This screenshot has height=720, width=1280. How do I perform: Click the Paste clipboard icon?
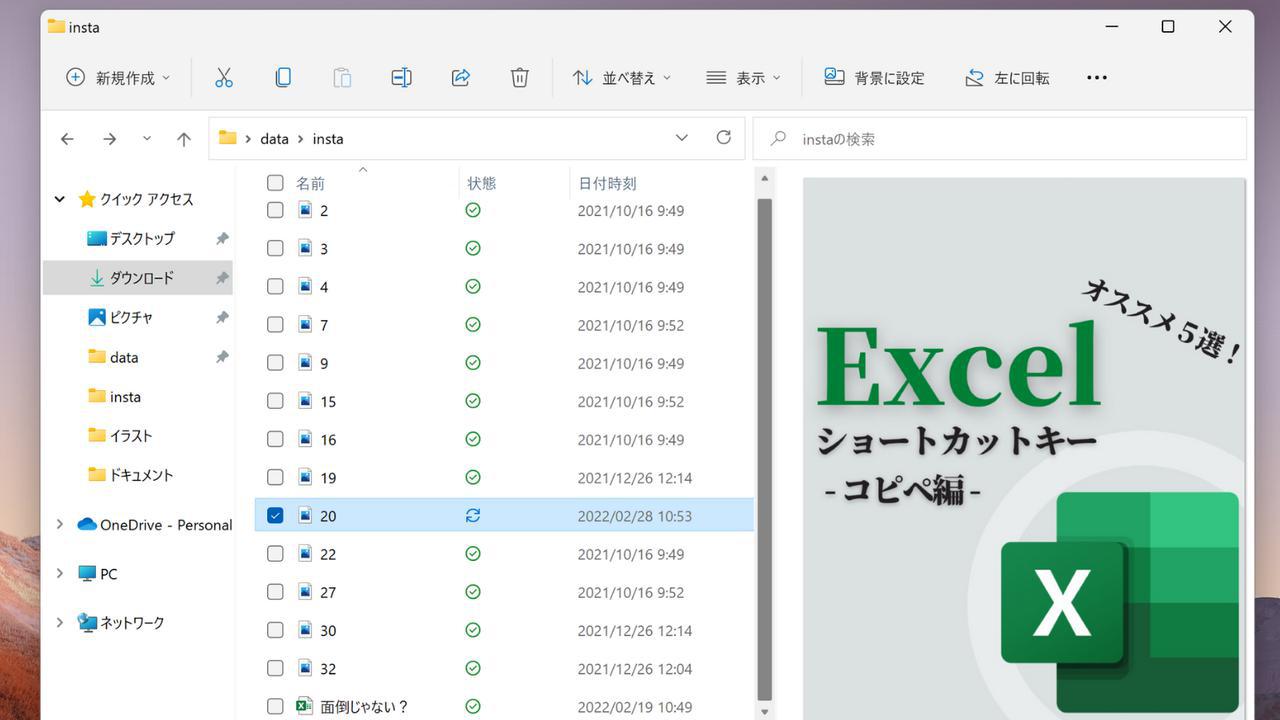pyautogui.click(x=342, y=78)
